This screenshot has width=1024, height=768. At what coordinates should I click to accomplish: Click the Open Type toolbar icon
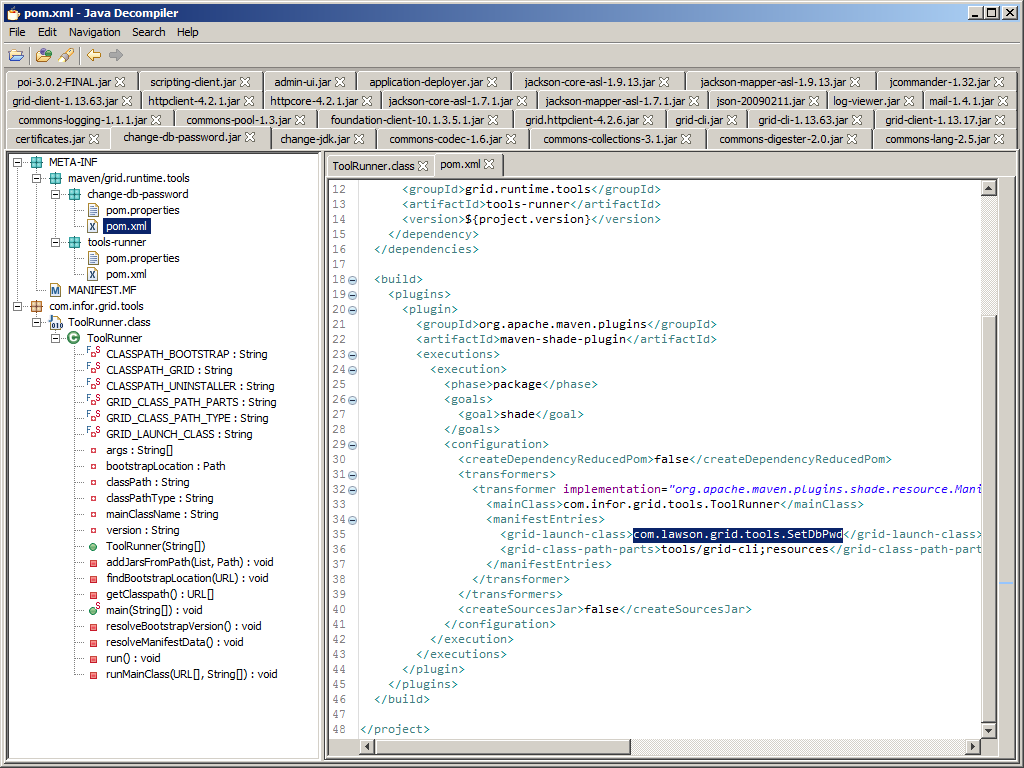click(x=44, y=56)
